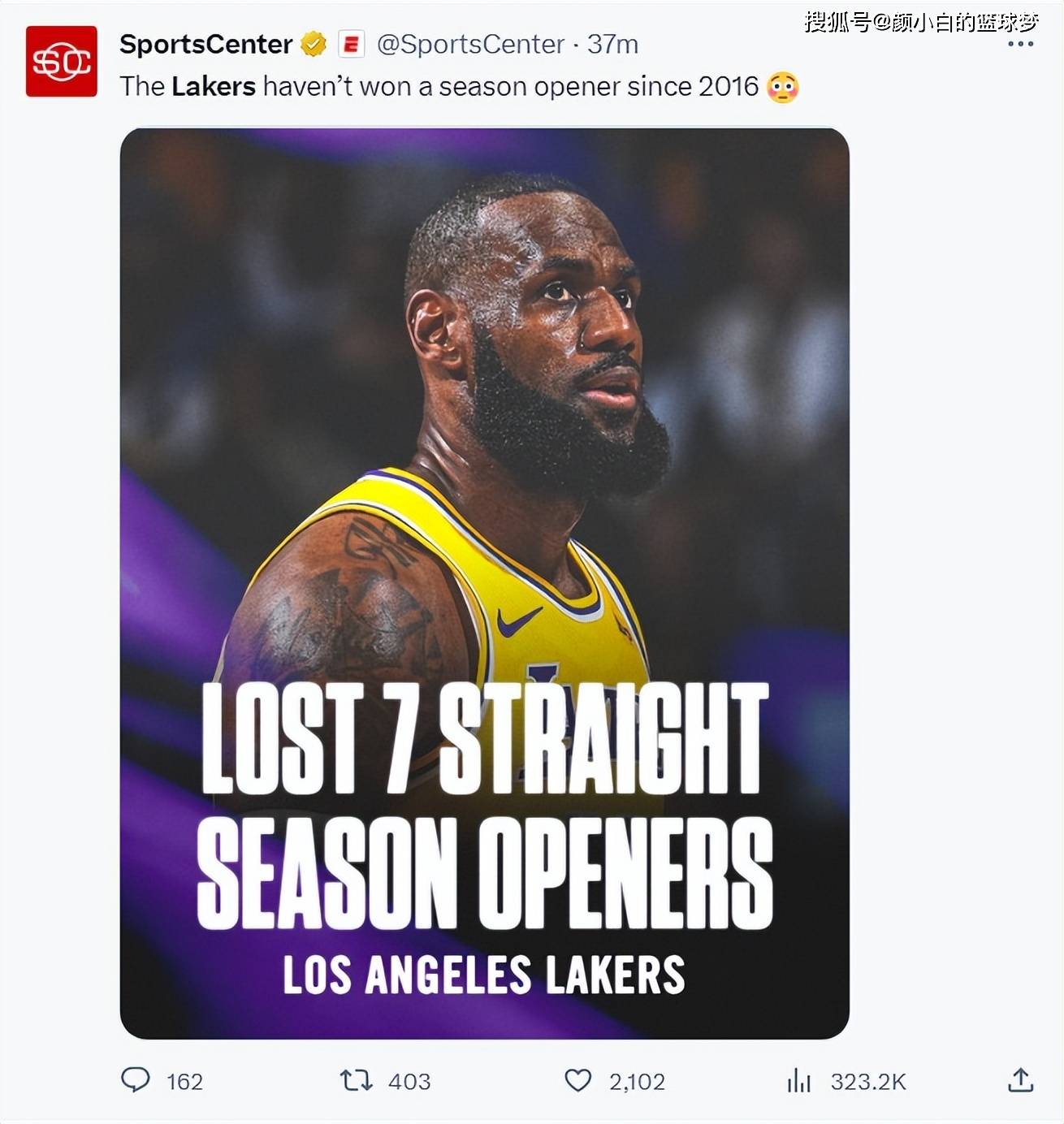Click the 323.2K views count
Image resolution: width=1064 pixels, height=1124 pixels.
[x=867, y=1082]
